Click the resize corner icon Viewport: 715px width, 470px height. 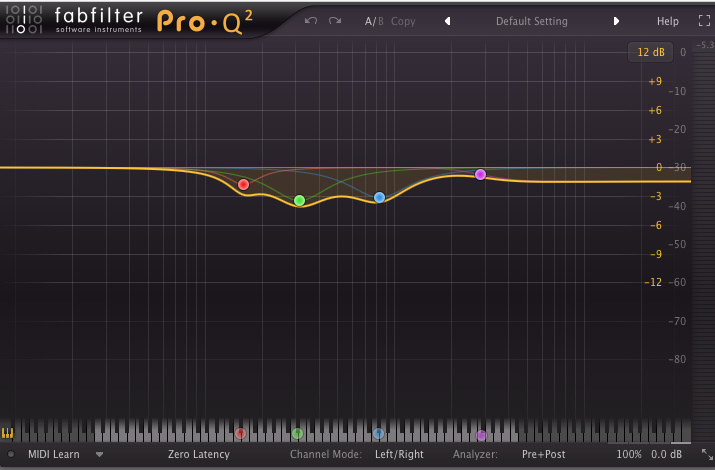point(707,455)
